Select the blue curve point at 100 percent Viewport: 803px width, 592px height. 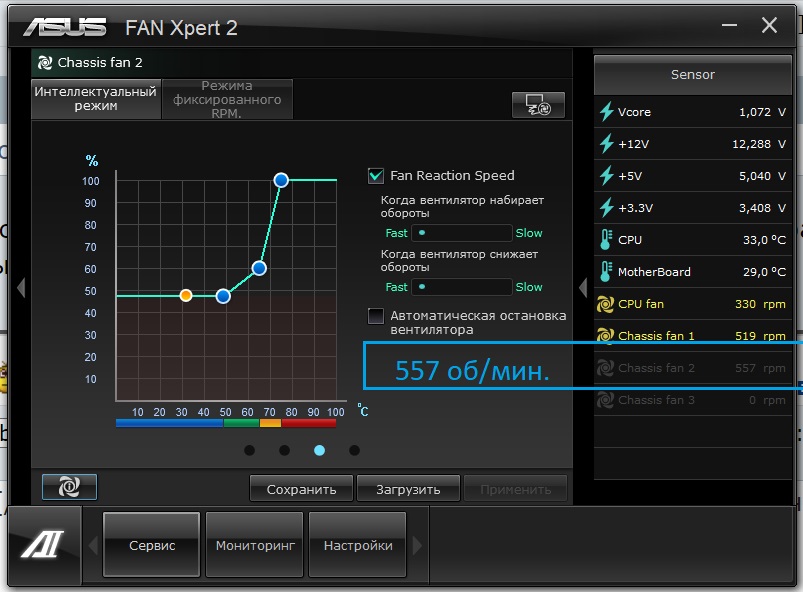pos(281,180)
